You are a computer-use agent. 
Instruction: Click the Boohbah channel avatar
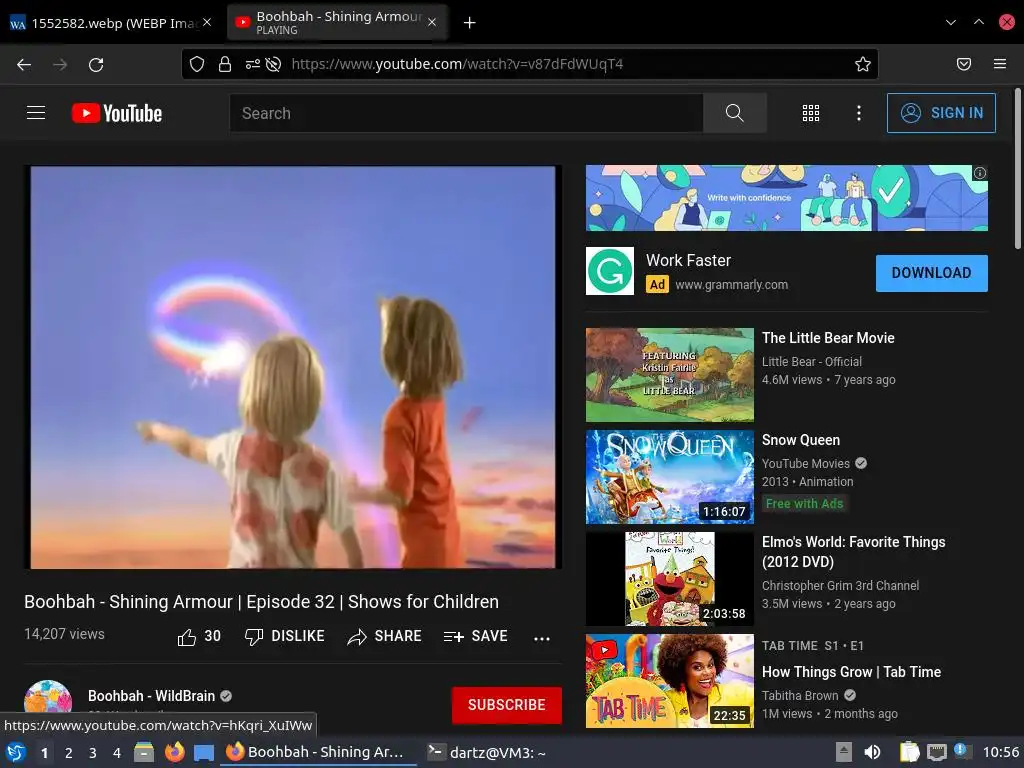pyautogui.click(x=48, y=696)
